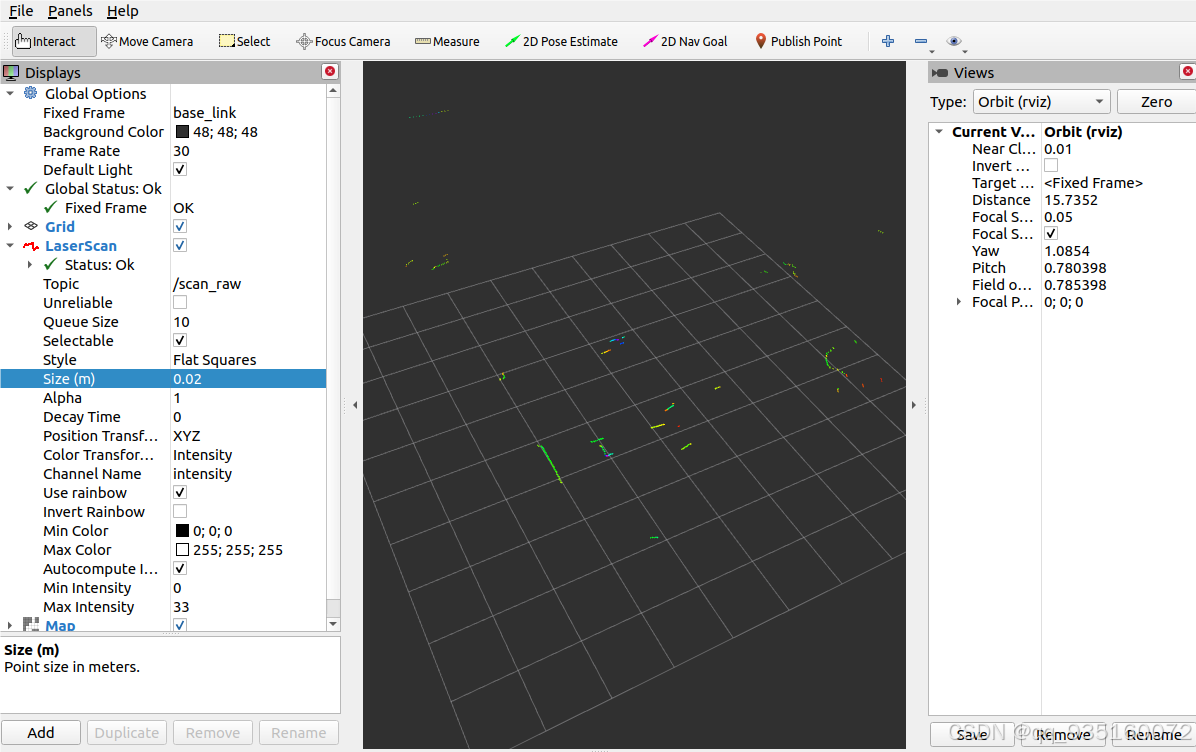Viewport: 1196px width, 752px height.
Task: Edit the Size (m) value 0.02
Action: [248, 379]
